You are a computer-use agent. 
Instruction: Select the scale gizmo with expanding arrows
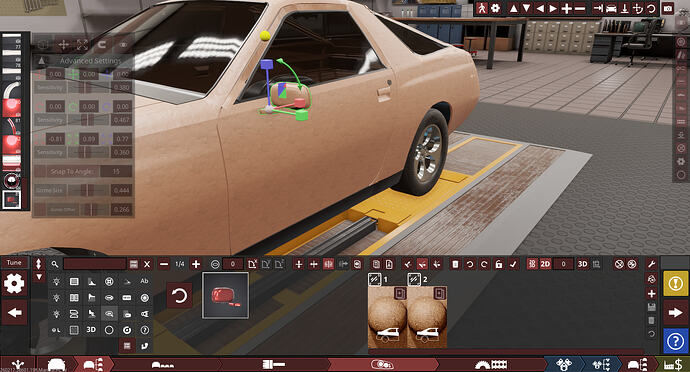click(x=82, y=44)
